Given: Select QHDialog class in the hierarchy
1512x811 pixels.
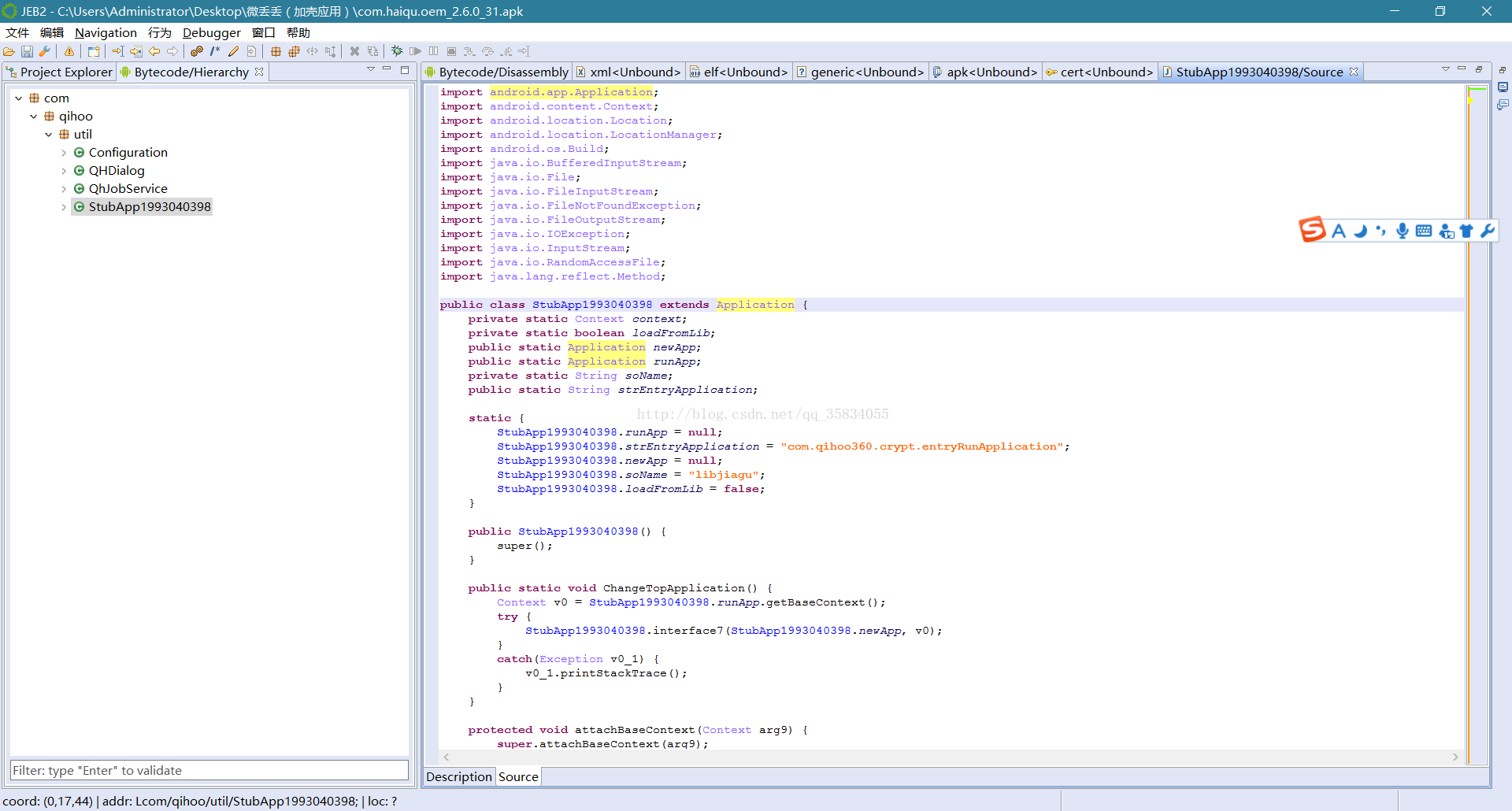Looking at the screenshot, I should (x=117, y=171).
